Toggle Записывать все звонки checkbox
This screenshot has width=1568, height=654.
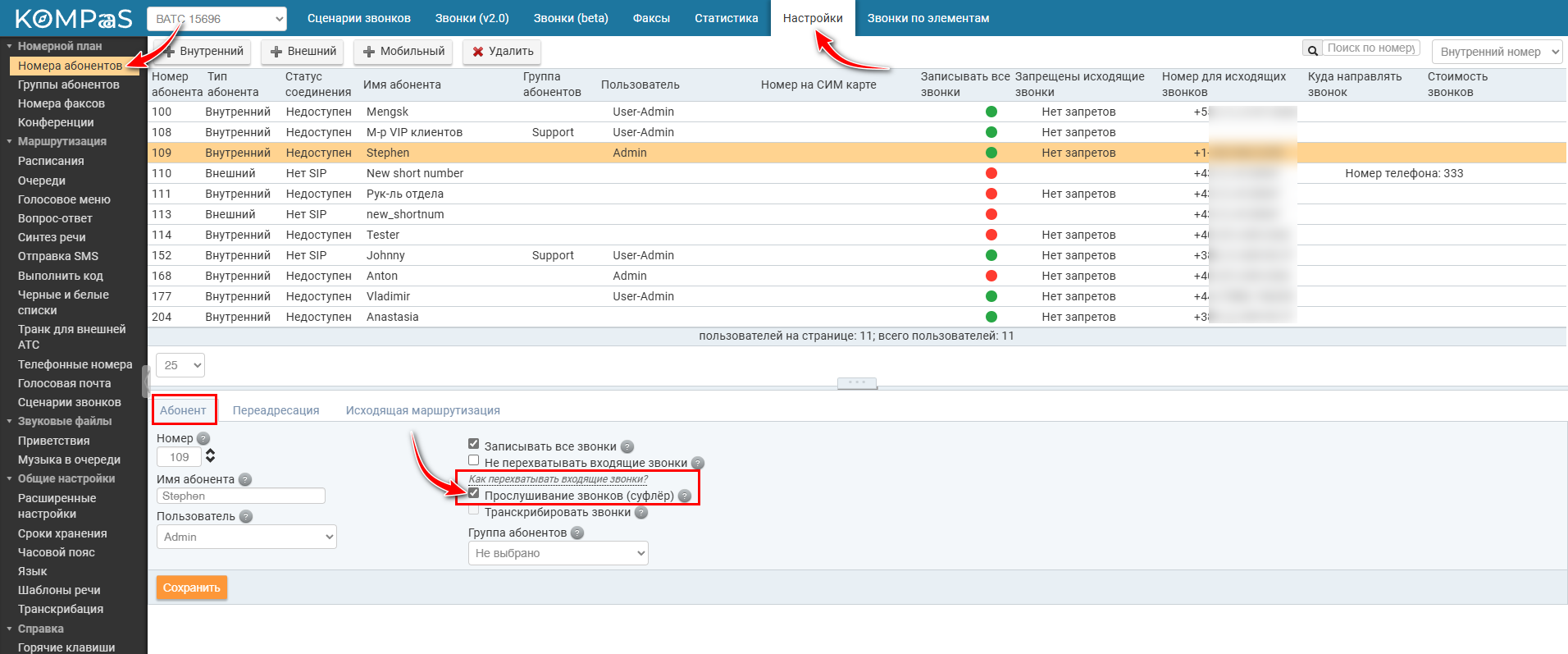(x=473, y=445)
